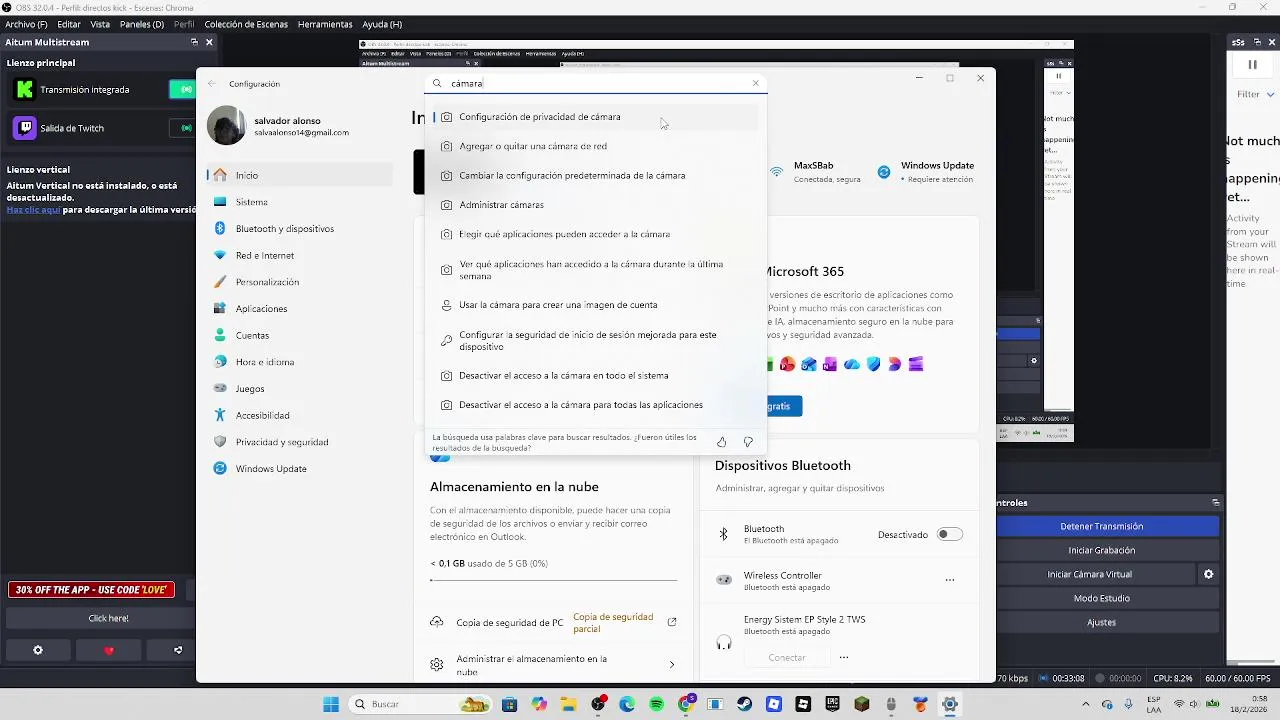
Task: Open the OBS Vista menu
Action: click(x=100, y=24)
